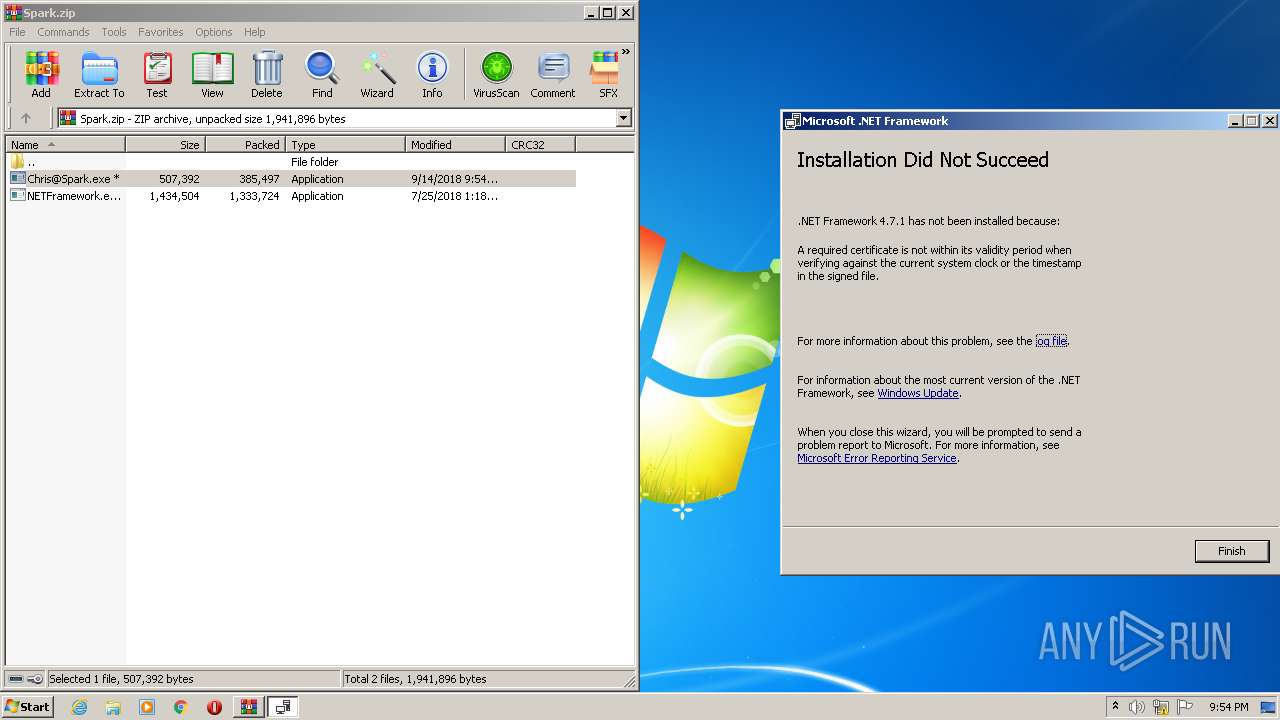The width and height of the screenshot is (1280, 720).
Task: Select the Chris@Spark.exe file
Action: pyautogui.click(x=291, y=179)
